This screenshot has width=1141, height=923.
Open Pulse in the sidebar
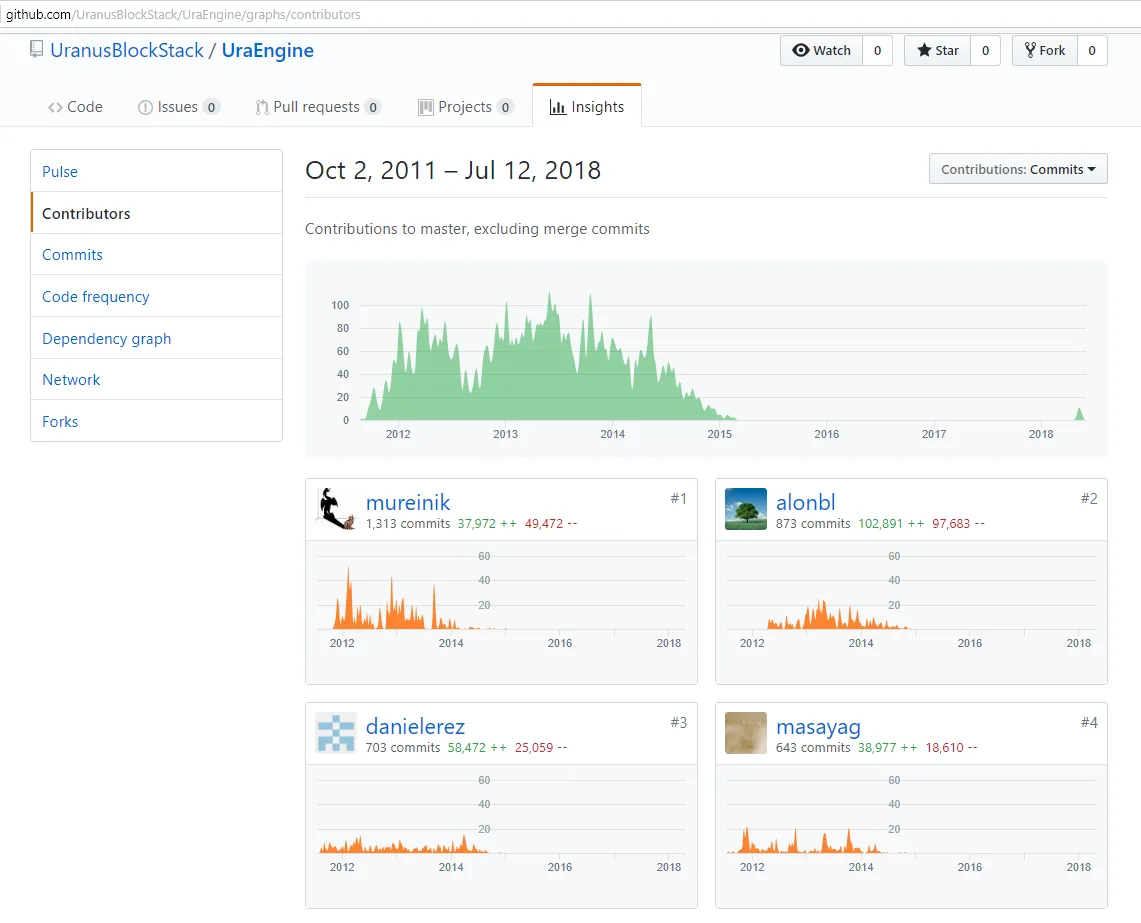(156, 171)
